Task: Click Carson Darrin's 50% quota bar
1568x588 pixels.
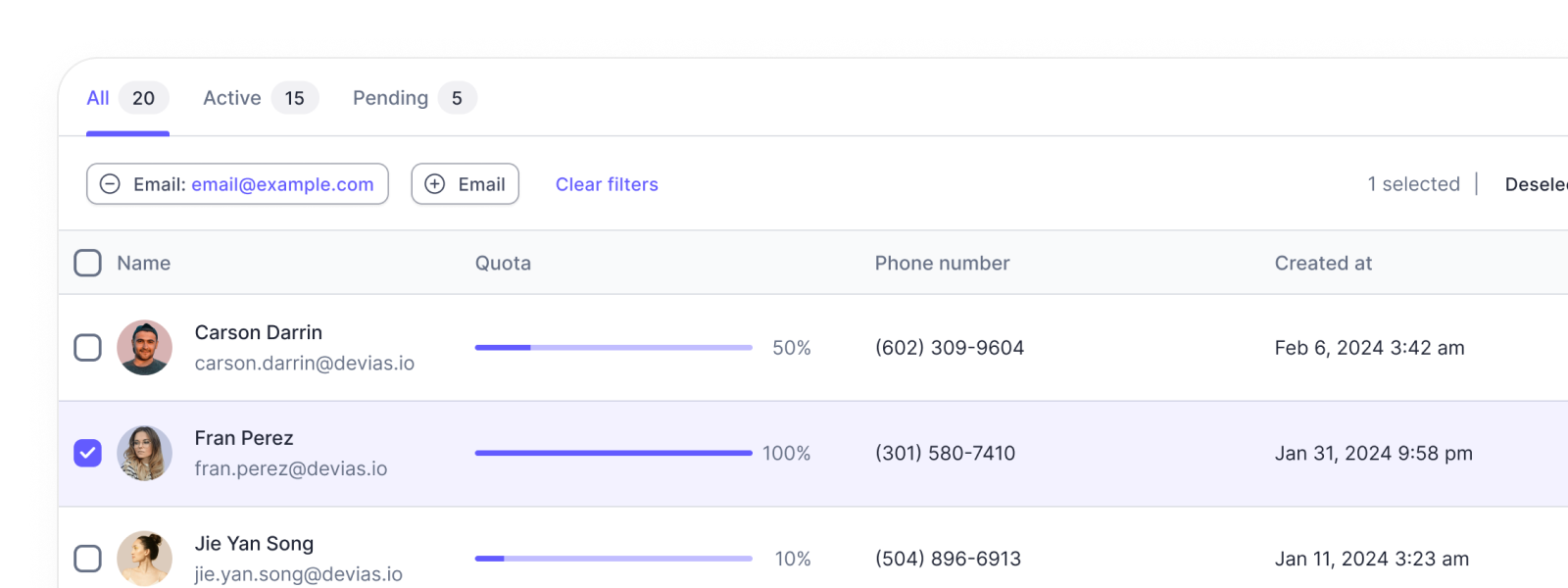Action: [x=613, y=348]
